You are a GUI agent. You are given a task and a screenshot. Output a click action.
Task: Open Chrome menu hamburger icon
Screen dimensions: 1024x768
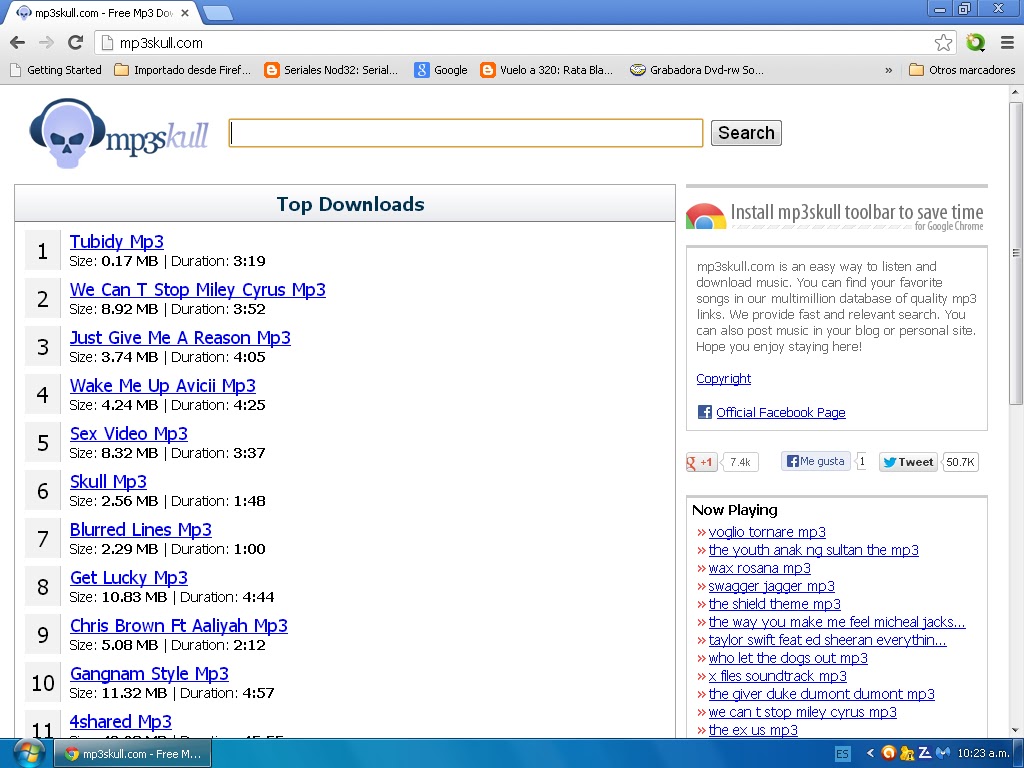pos(1008,43)
